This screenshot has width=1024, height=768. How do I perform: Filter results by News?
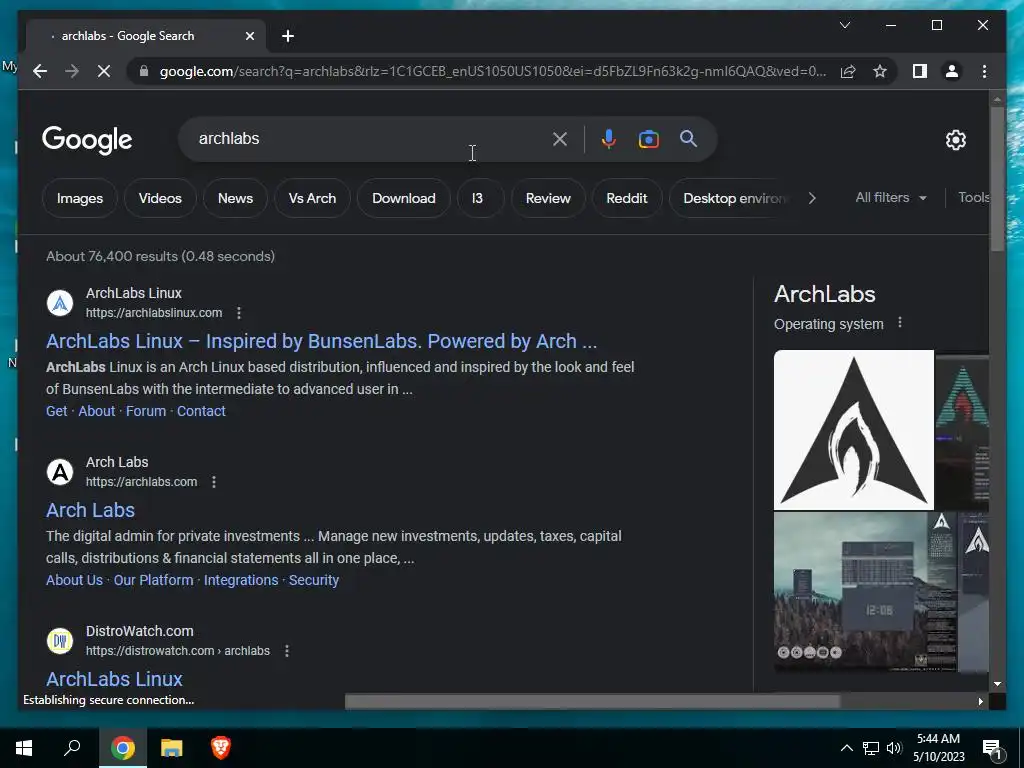[x=235, y=198]
